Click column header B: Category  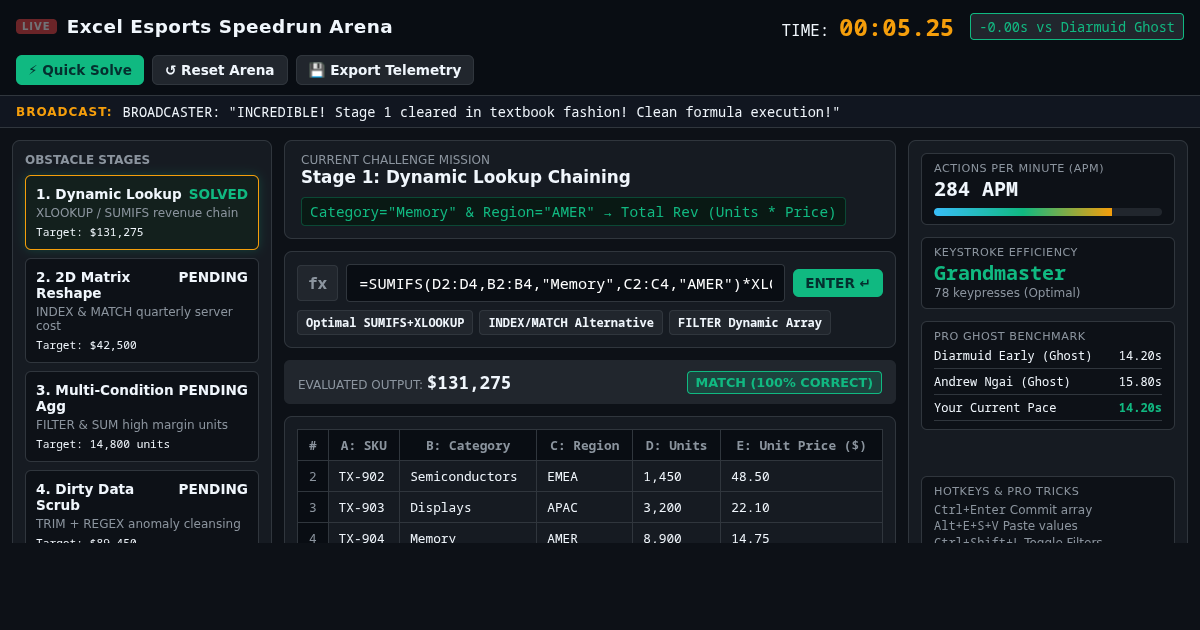point(468,445)
